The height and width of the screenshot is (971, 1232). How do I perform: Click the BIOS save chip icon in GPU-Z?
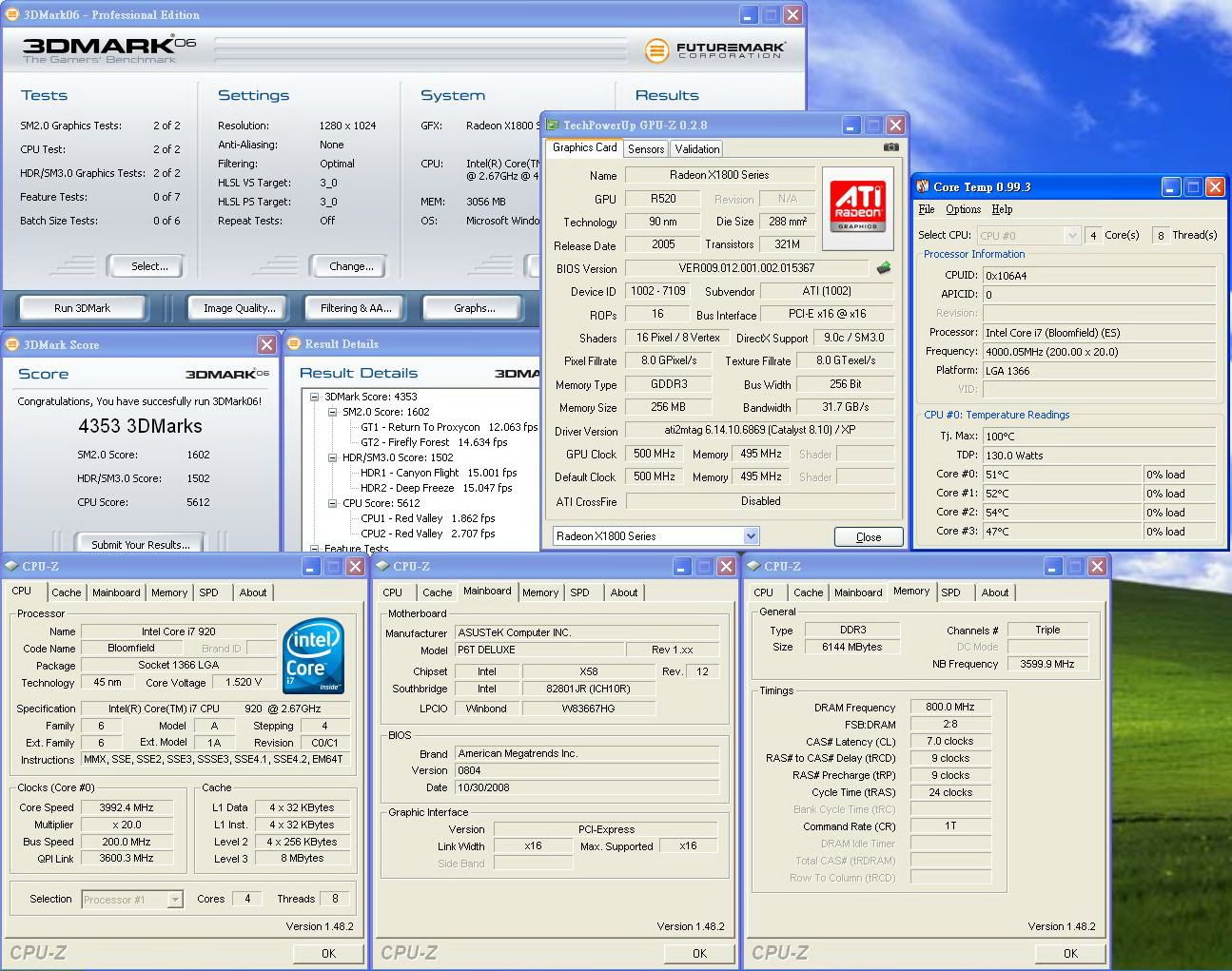point(884,268)
